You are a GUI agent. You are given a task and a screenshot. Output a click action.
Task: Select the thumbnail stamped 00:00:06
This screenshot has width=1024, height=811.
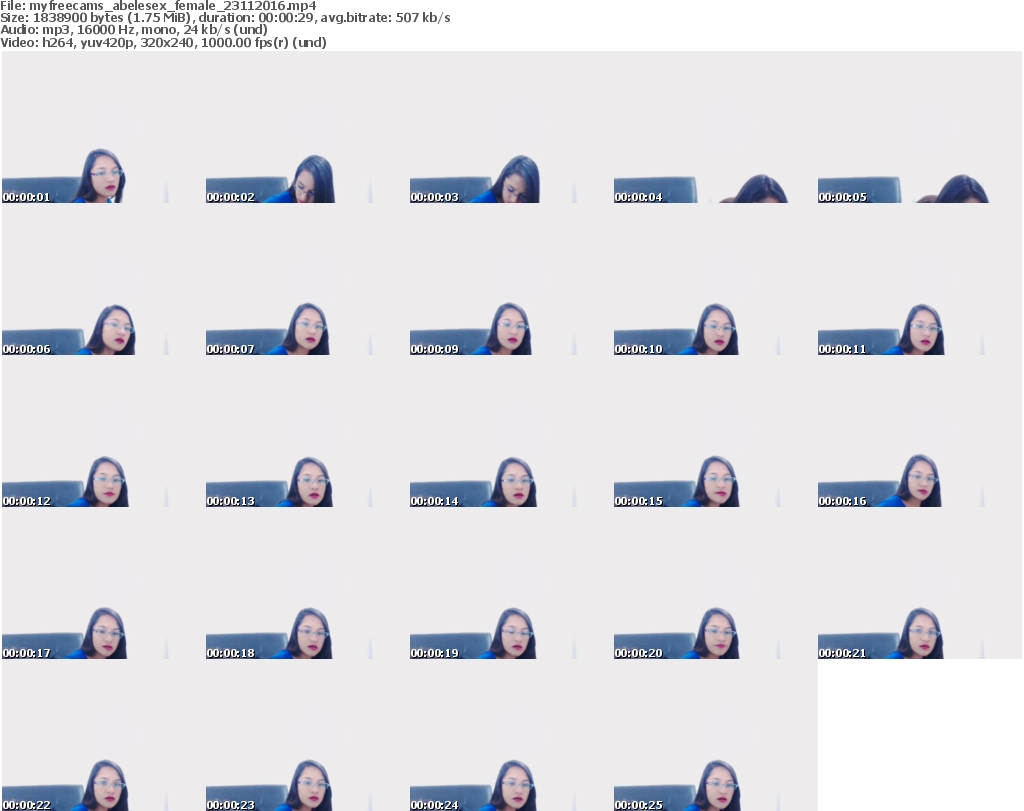104,279
